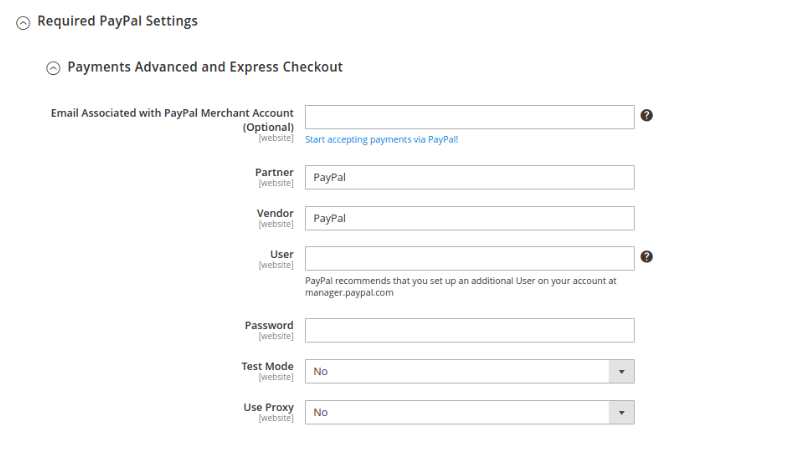Click into the Vendor input field
Screen dimensions: 800x449
pos(469,218)
